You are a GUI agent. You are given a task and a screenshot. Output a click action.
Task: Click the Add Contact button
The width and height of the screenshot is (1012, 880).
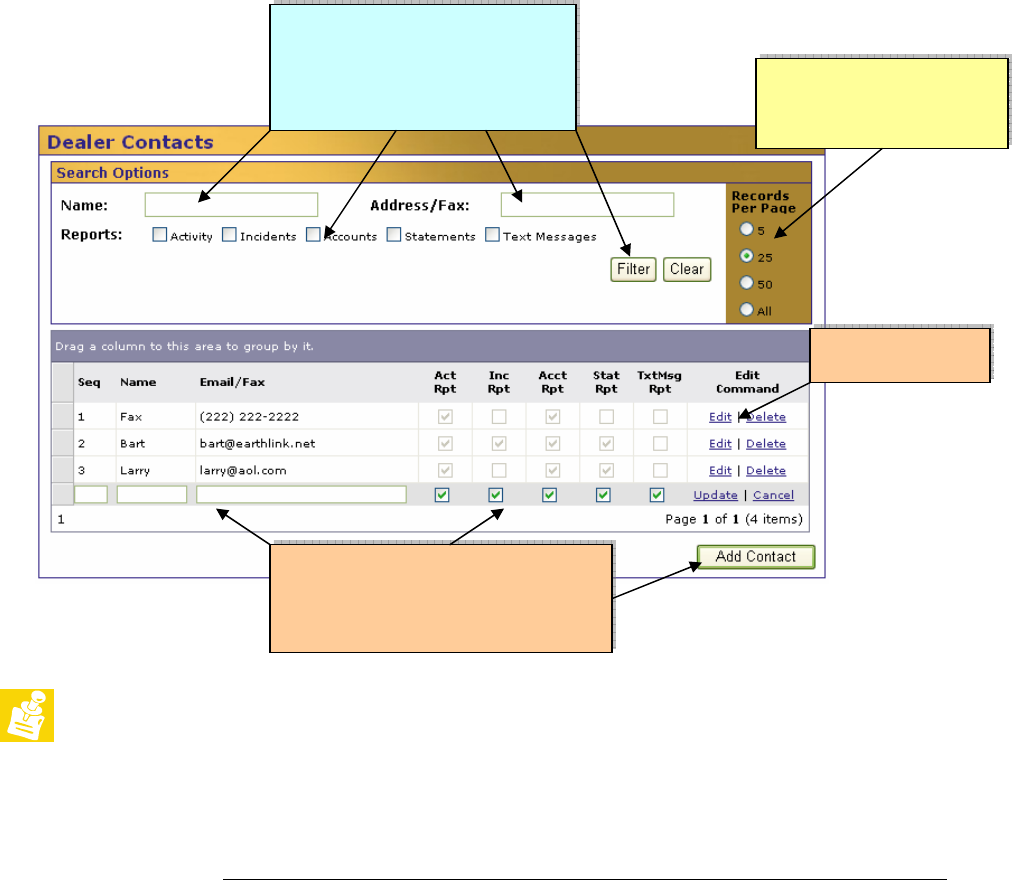point(756,557)
